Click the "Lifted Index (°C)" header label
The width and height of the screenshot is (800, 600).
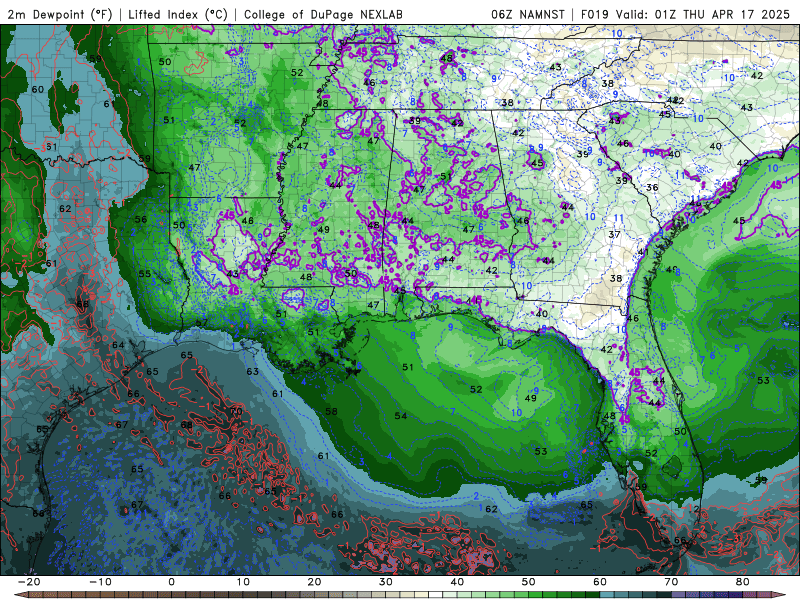178,15
